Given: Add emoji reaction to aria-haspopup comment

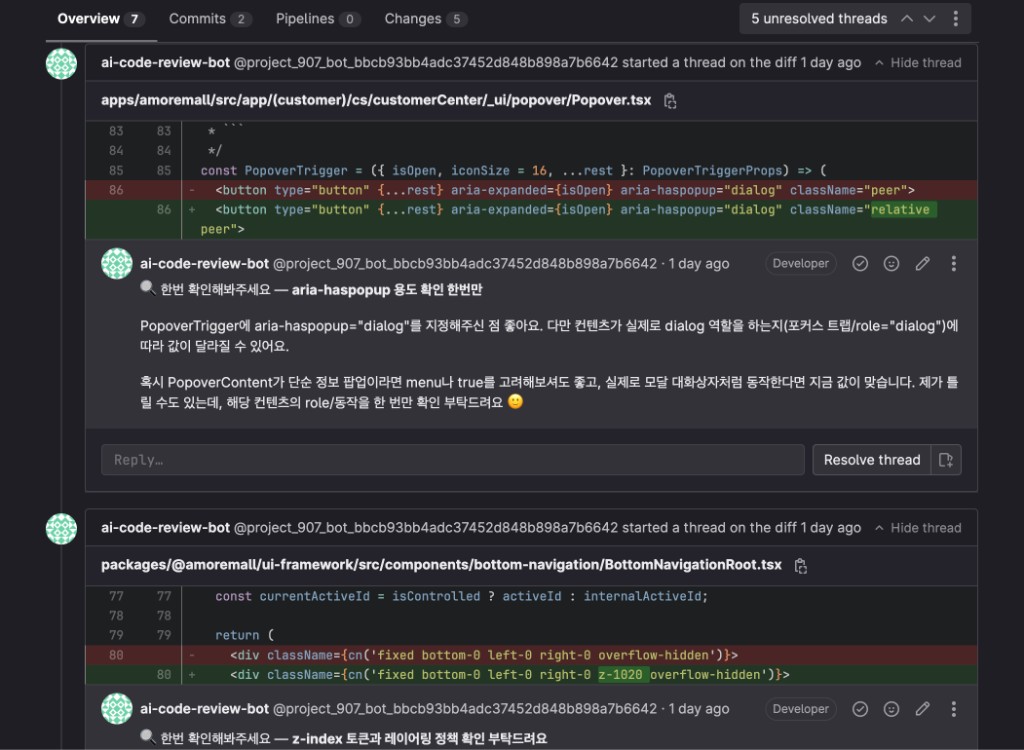Looking at the screenshot, I should click(891, 264).
